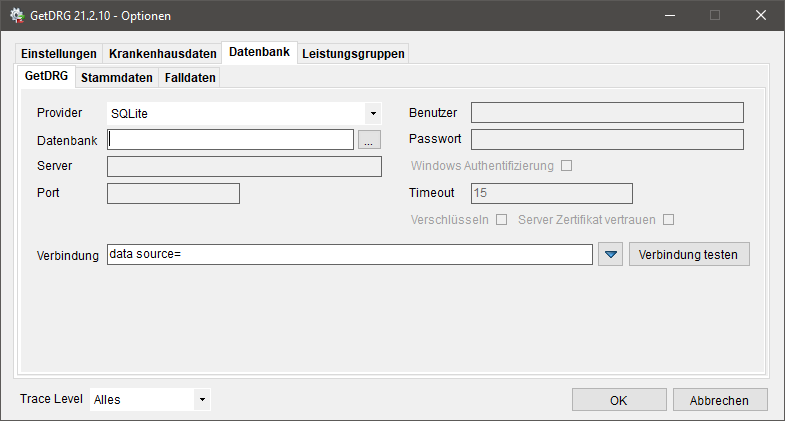Focus the Datenbank input field
The image size is (785, 421).
point(230,140)
